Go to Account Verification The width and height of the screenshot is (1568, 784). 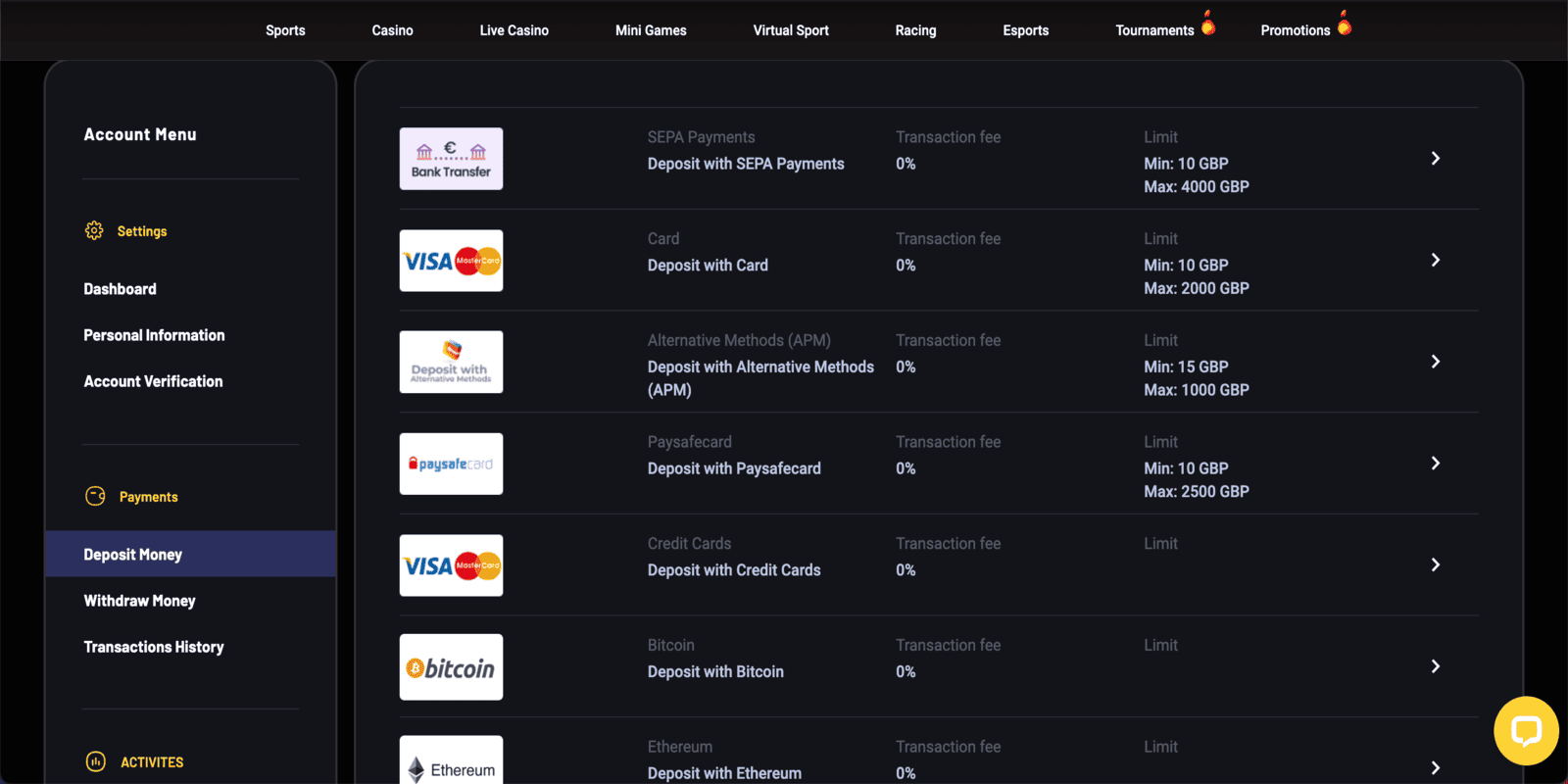pos(153,381)
